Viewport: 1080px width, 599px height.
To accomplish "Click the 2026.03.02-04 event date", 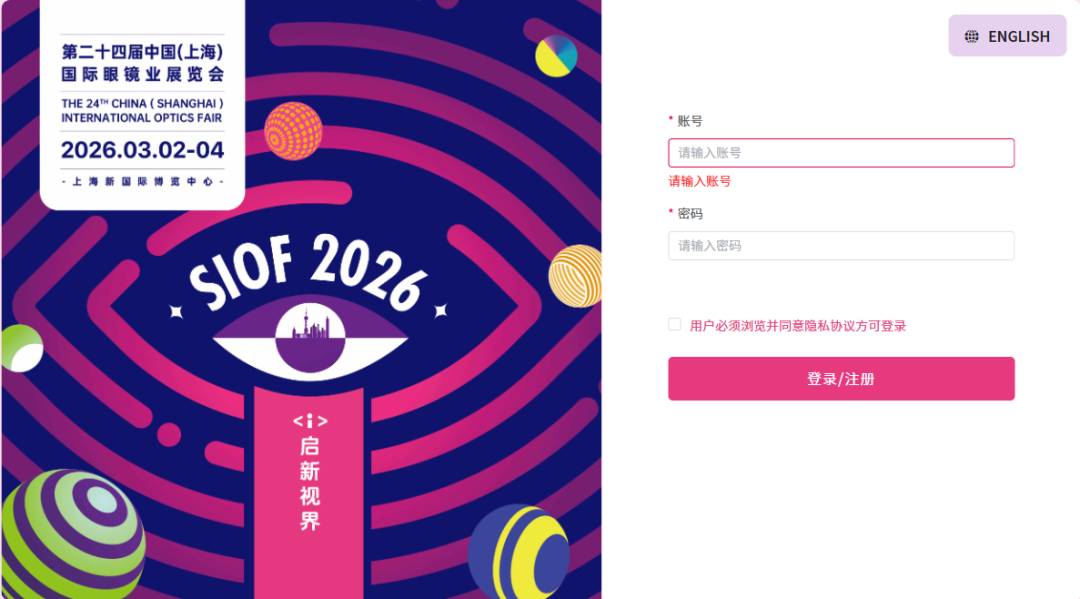I will (143, 150).
